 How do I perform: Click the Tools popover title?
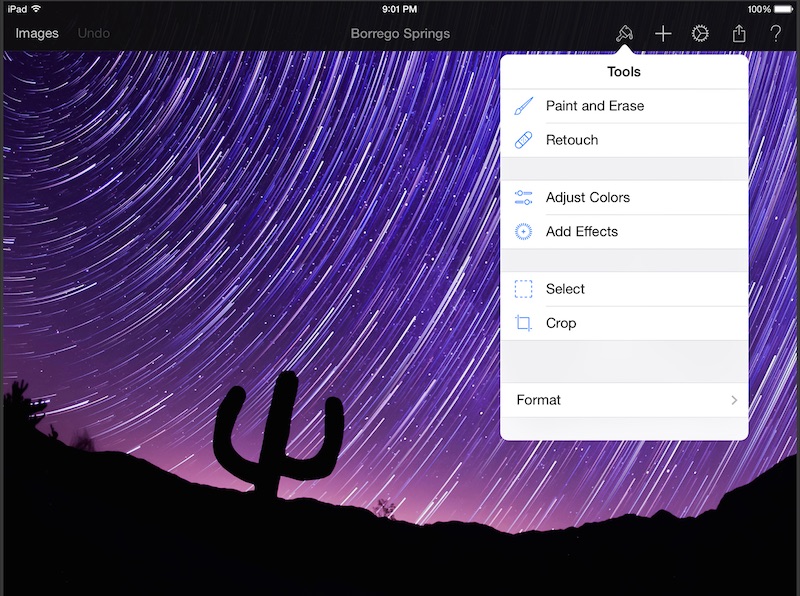(624, 72)
